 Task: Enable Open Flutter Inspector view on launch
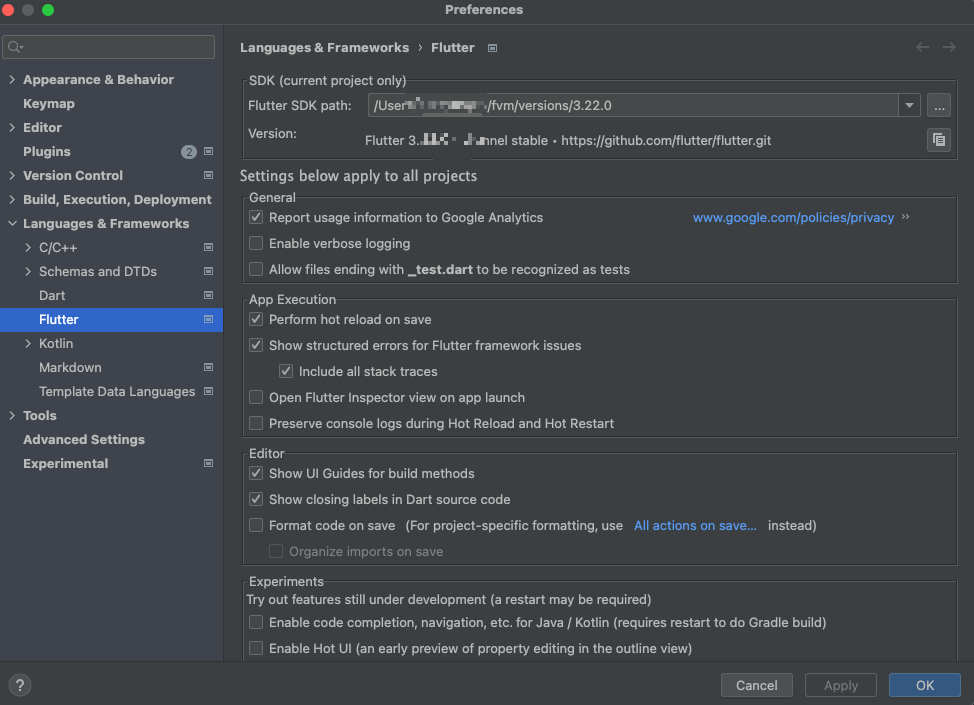click(256, 398)
